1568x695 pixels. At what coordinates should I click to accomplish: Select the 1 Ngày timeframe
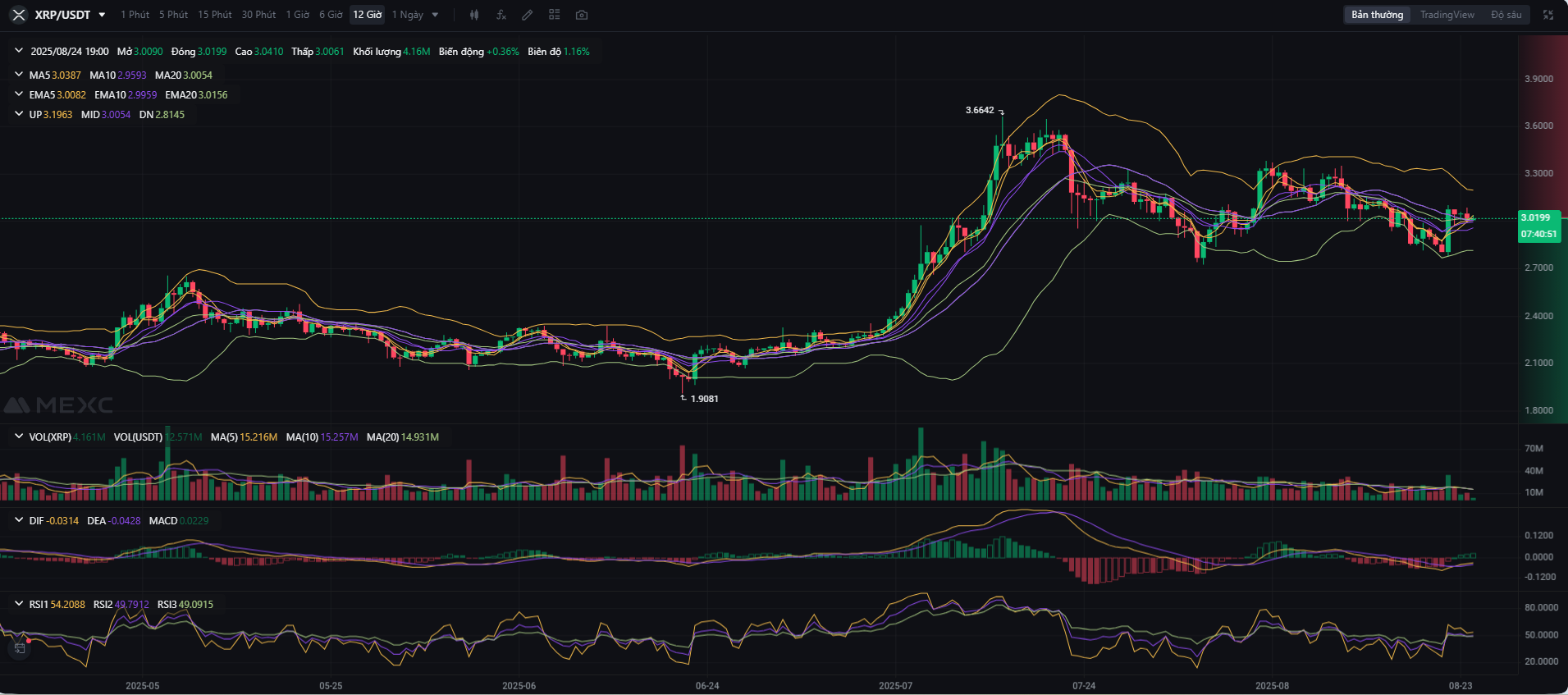coord(408,15)
